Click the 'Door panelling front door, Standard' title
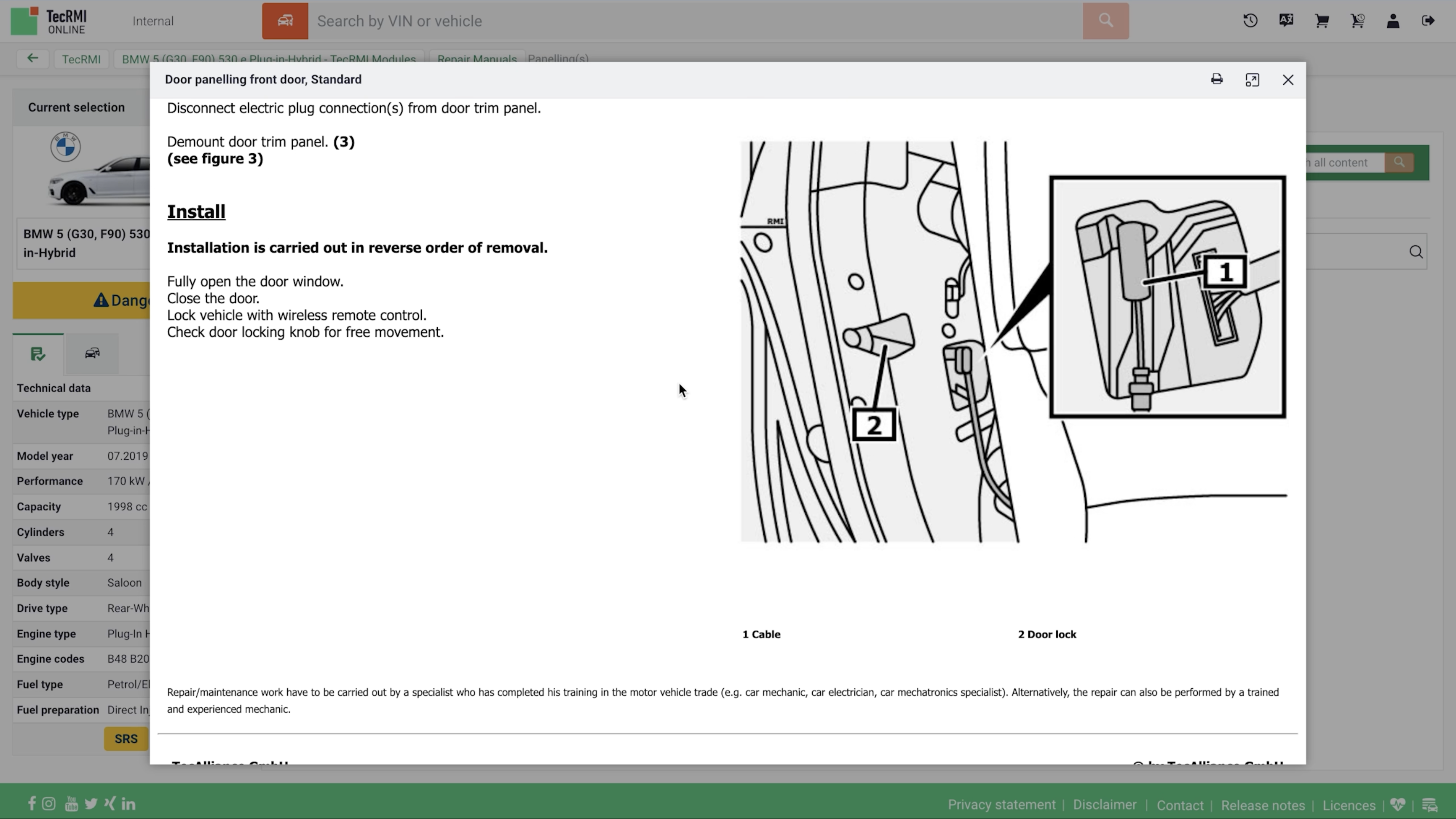This screenshot has height=819, width=1456. (x=263, y=79)
